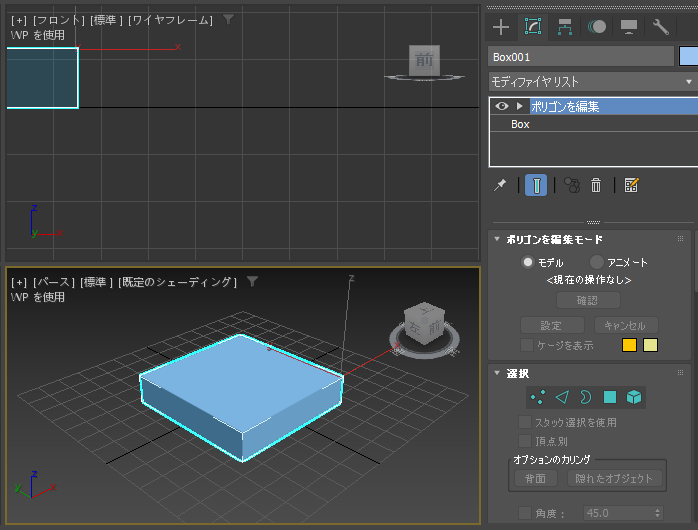Toggle Show End Result tube icon
The image size is (698, 530).
[x=536, y=185]
